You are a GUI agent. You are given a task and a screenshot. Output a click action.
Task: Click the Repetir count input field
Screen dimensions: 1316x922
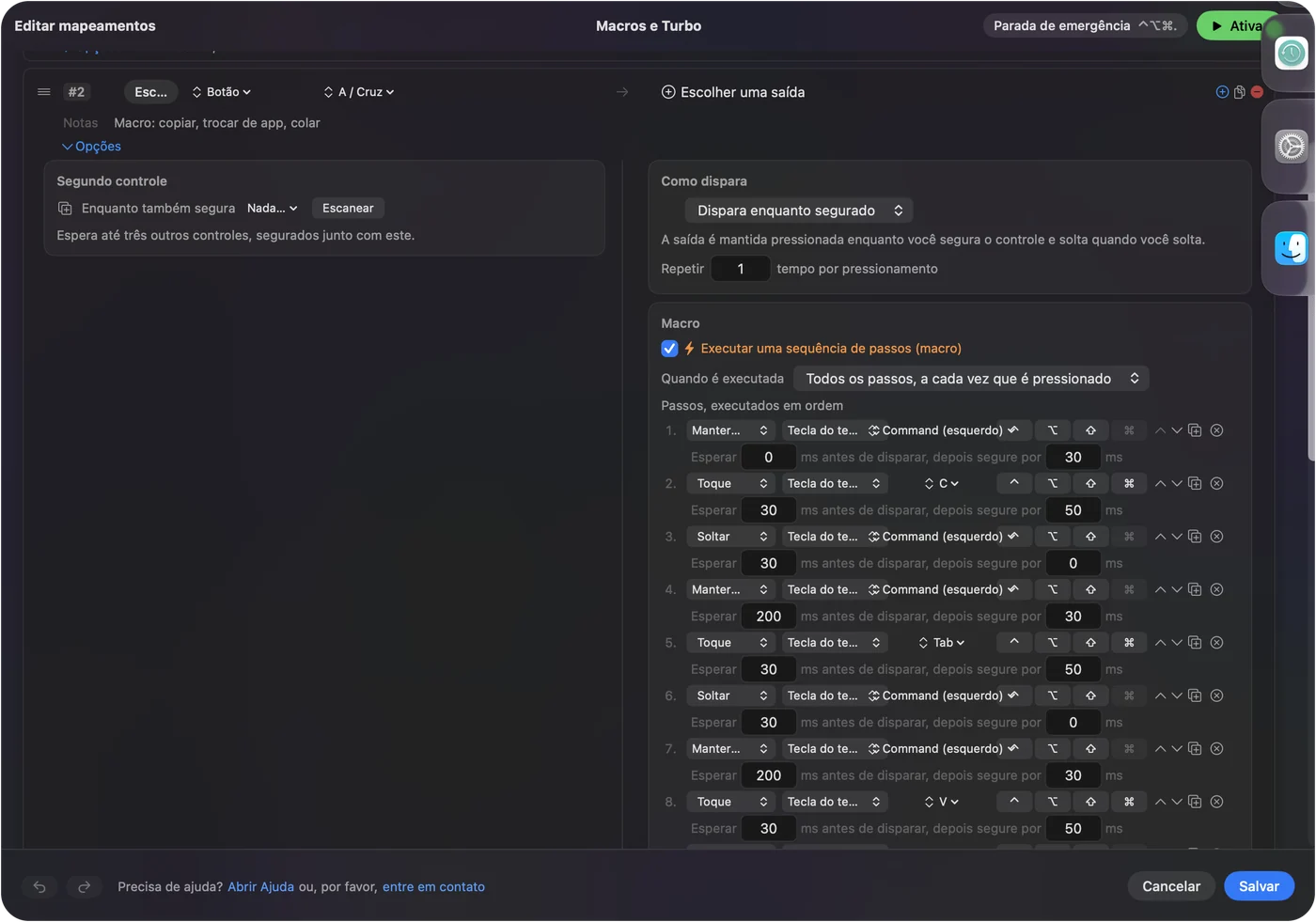point(741,269)
